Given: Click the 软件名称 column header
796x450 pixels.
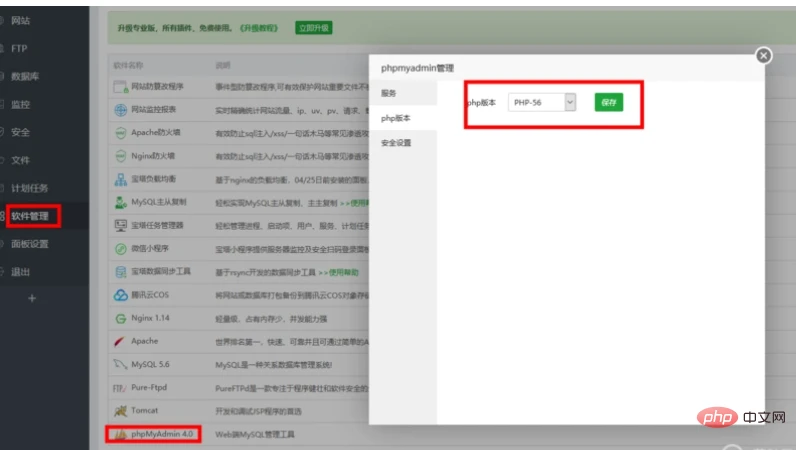Looking at the screenshot, I should coord(128,65).
